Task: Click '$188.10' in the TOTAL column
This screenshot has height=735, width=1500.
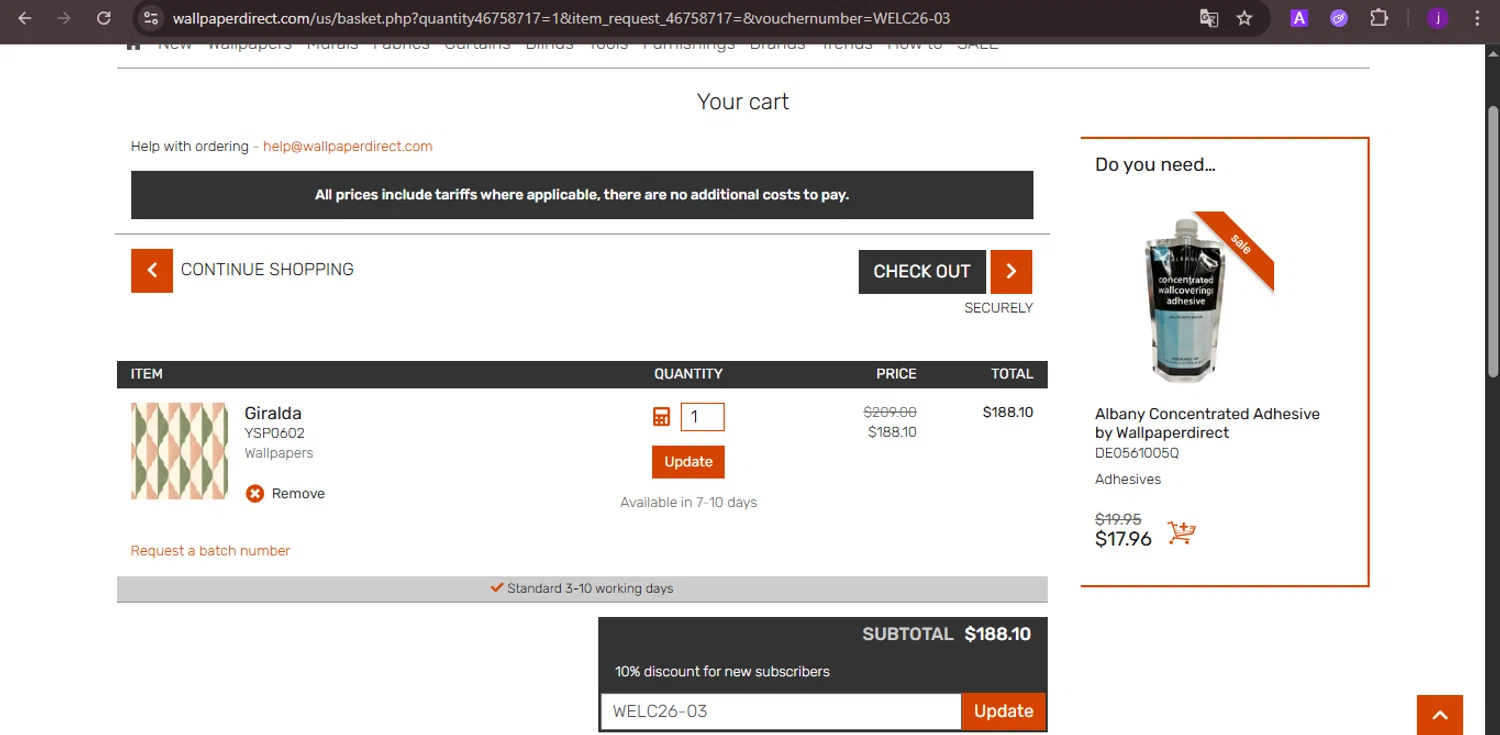Action: coord(1008,412)
